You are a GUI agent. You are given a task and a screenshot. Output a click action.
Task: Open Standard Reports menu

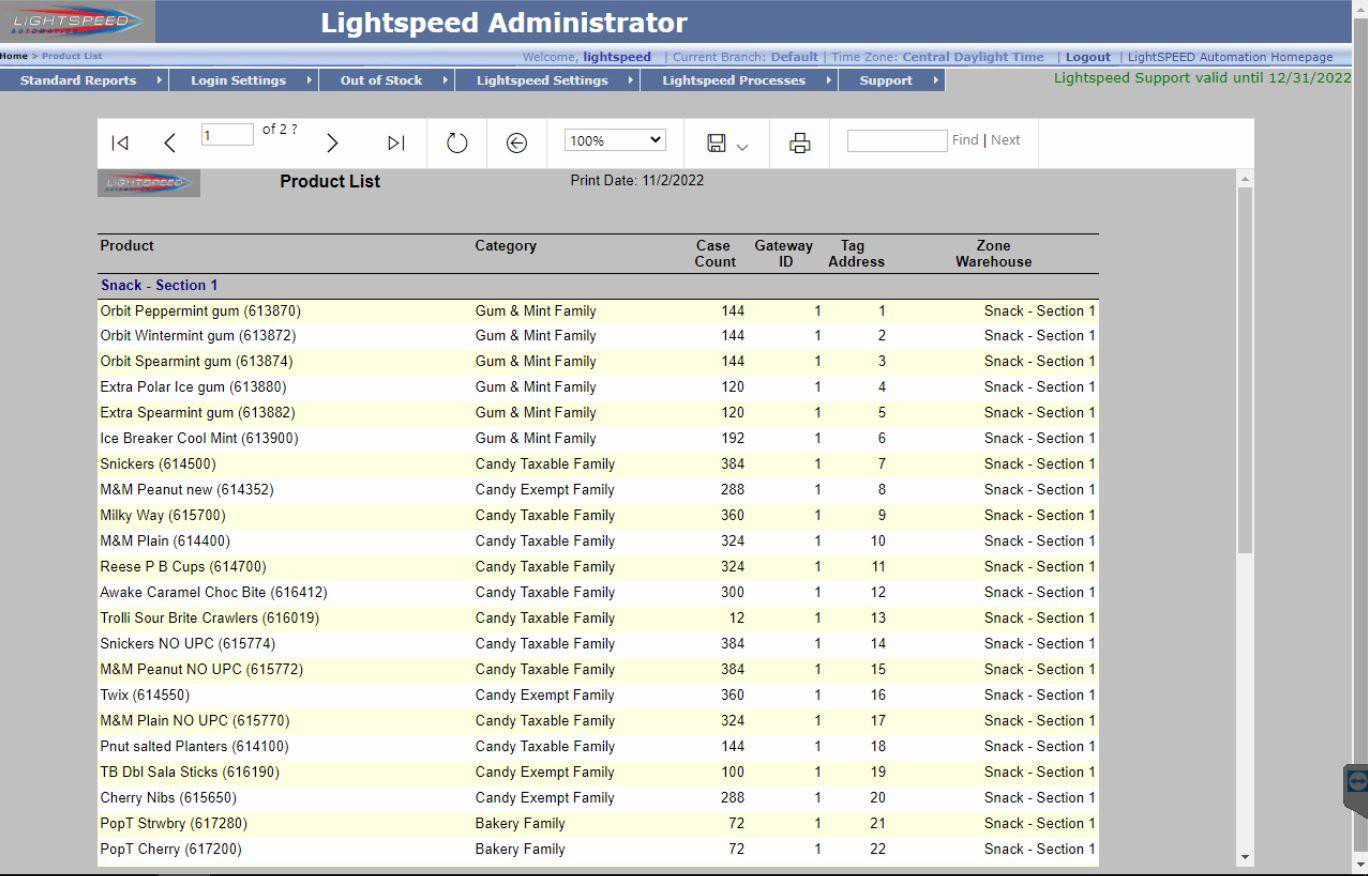(85, 80)
